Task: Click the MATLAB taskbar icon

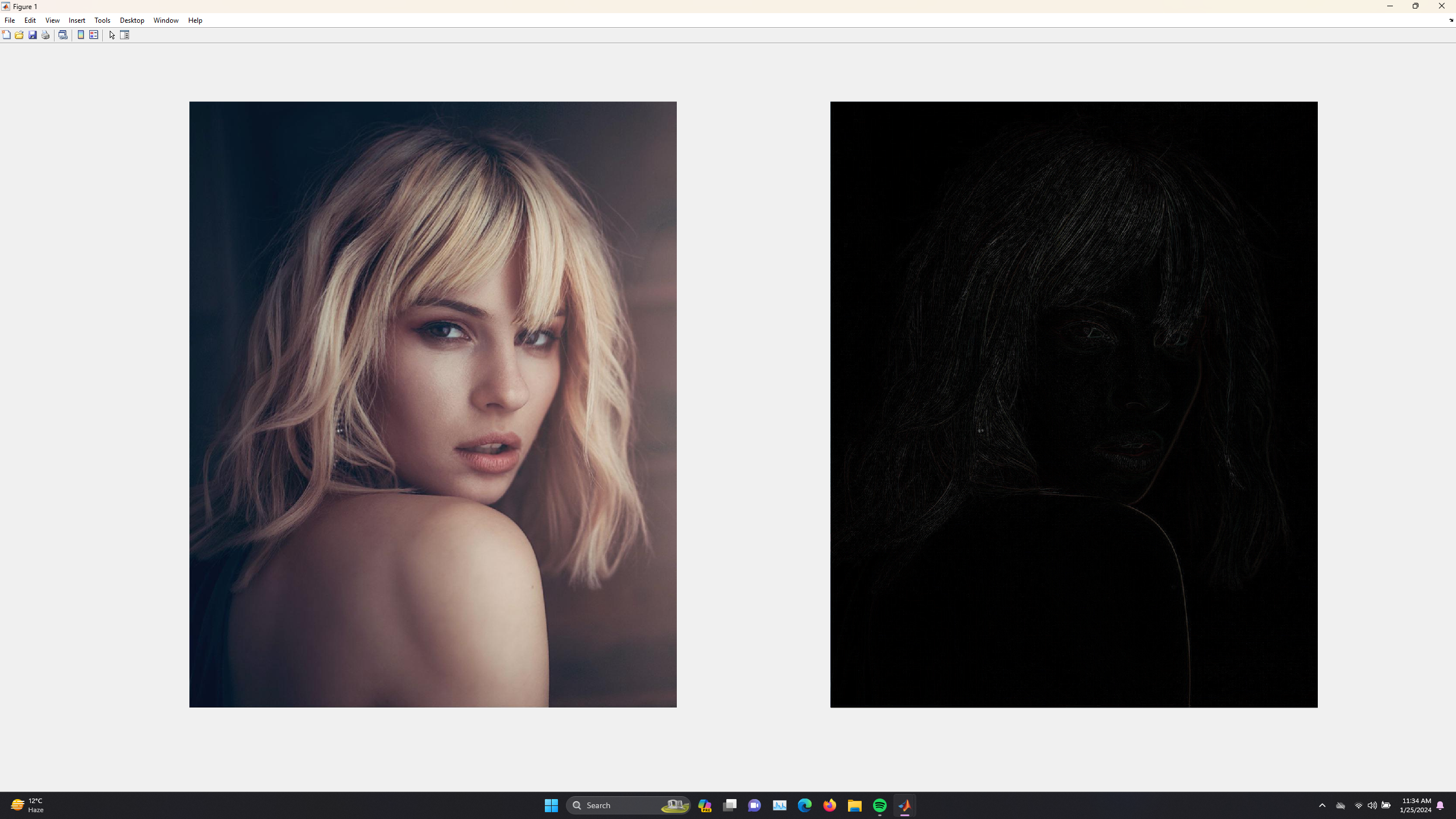Action: [905, 805]
